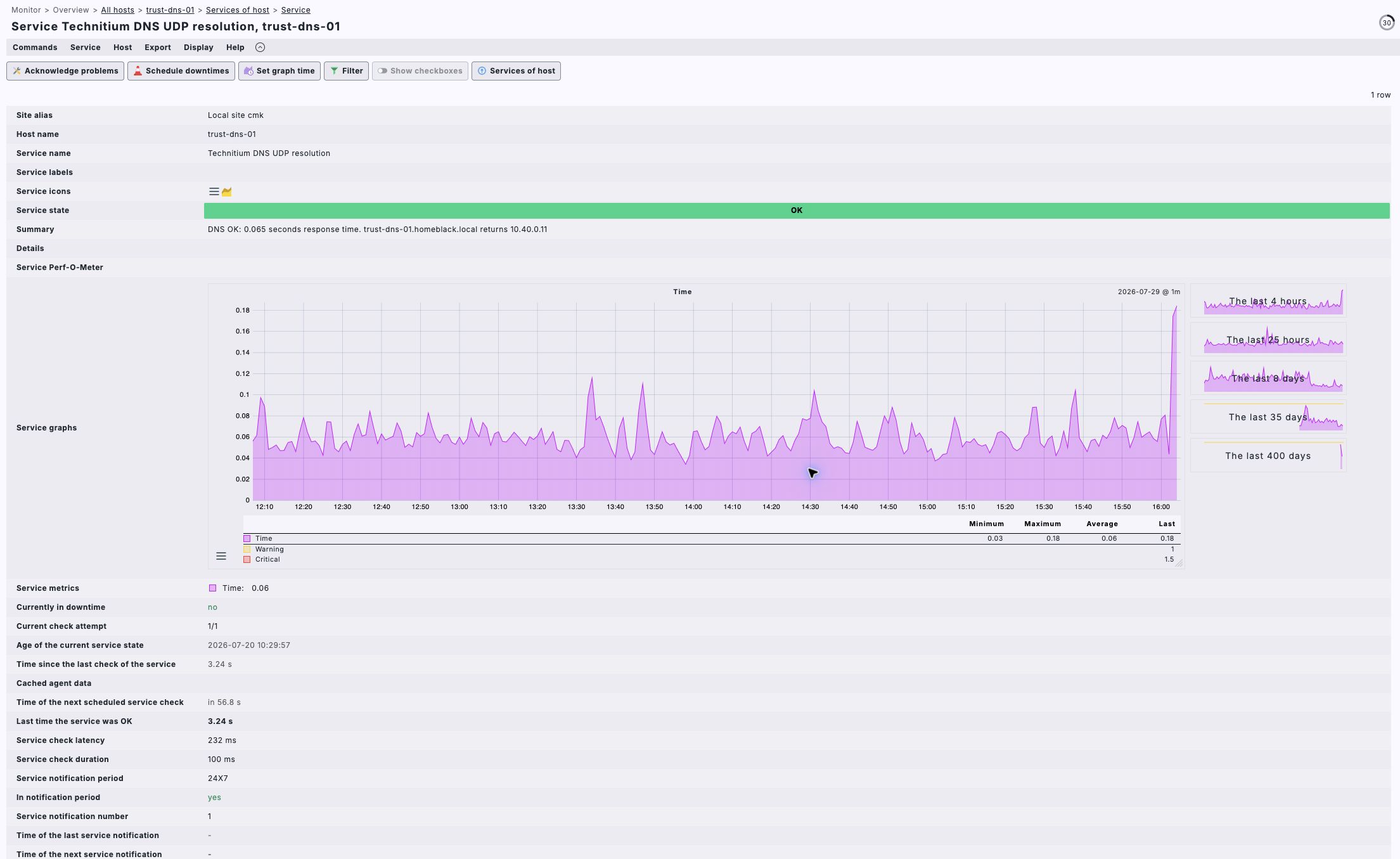Follow the trust-dns-01 breadcrumb link
Viewport: 1400px width, 859px height.
pyautogui.click(x=170, y=10)
